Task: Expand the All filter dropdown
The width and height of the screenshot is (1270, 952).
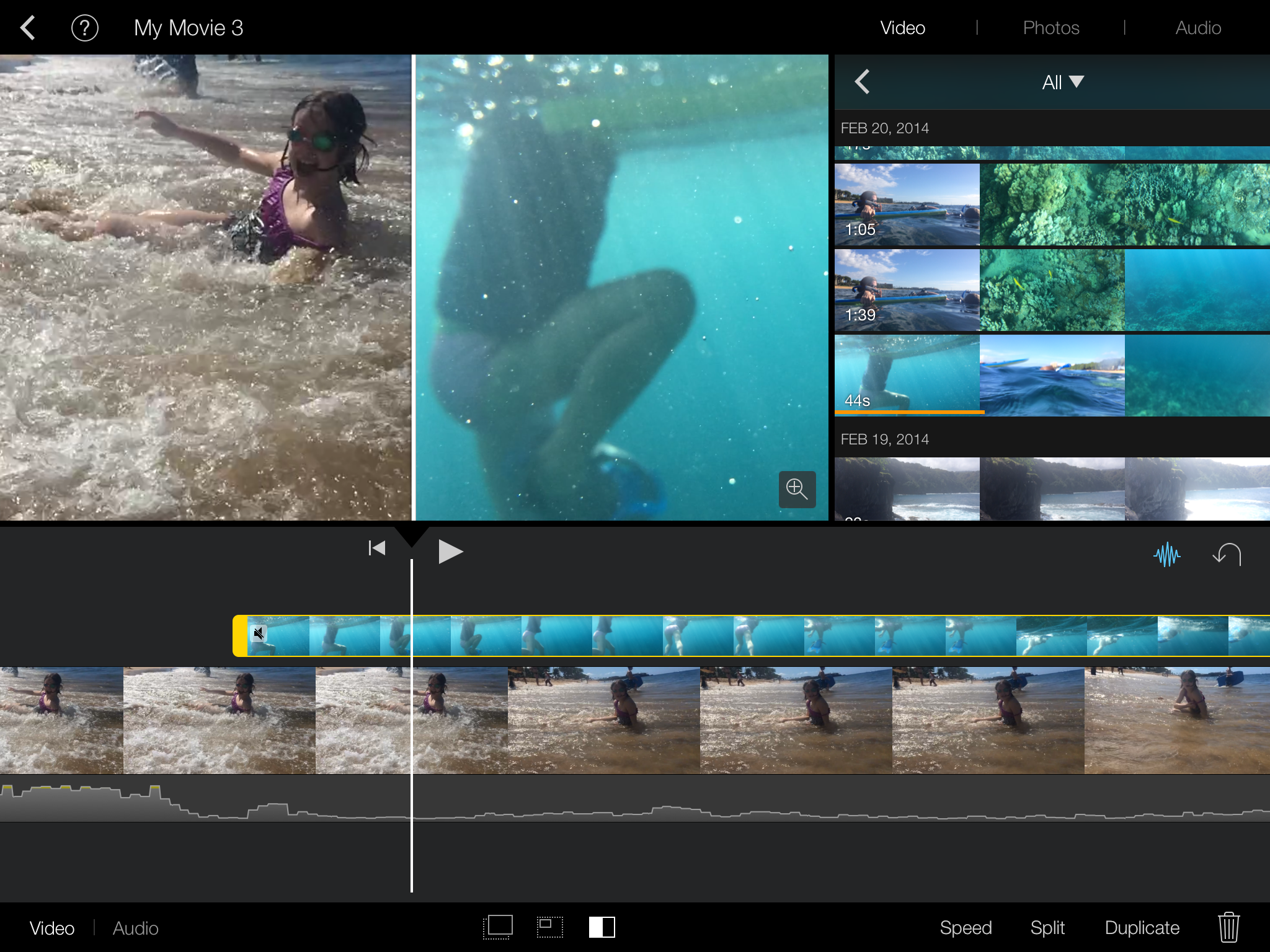Action: (x=1062, y=82)
